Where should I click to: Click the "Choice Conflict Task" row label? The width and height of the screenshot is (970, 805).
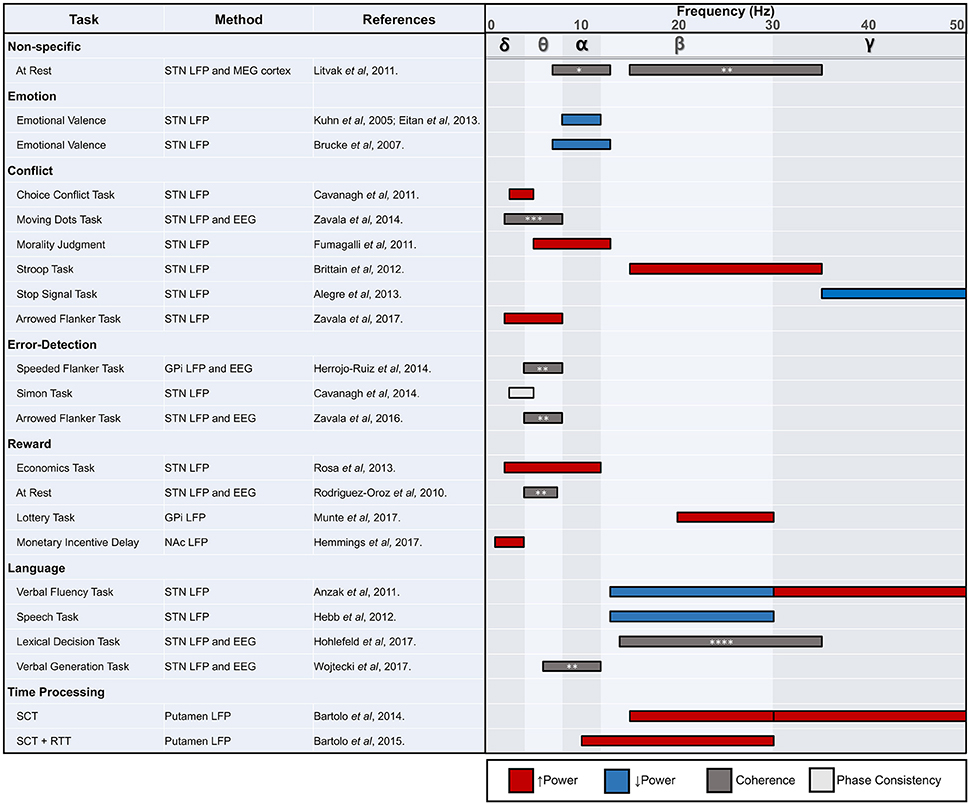[x=66, y=195]
